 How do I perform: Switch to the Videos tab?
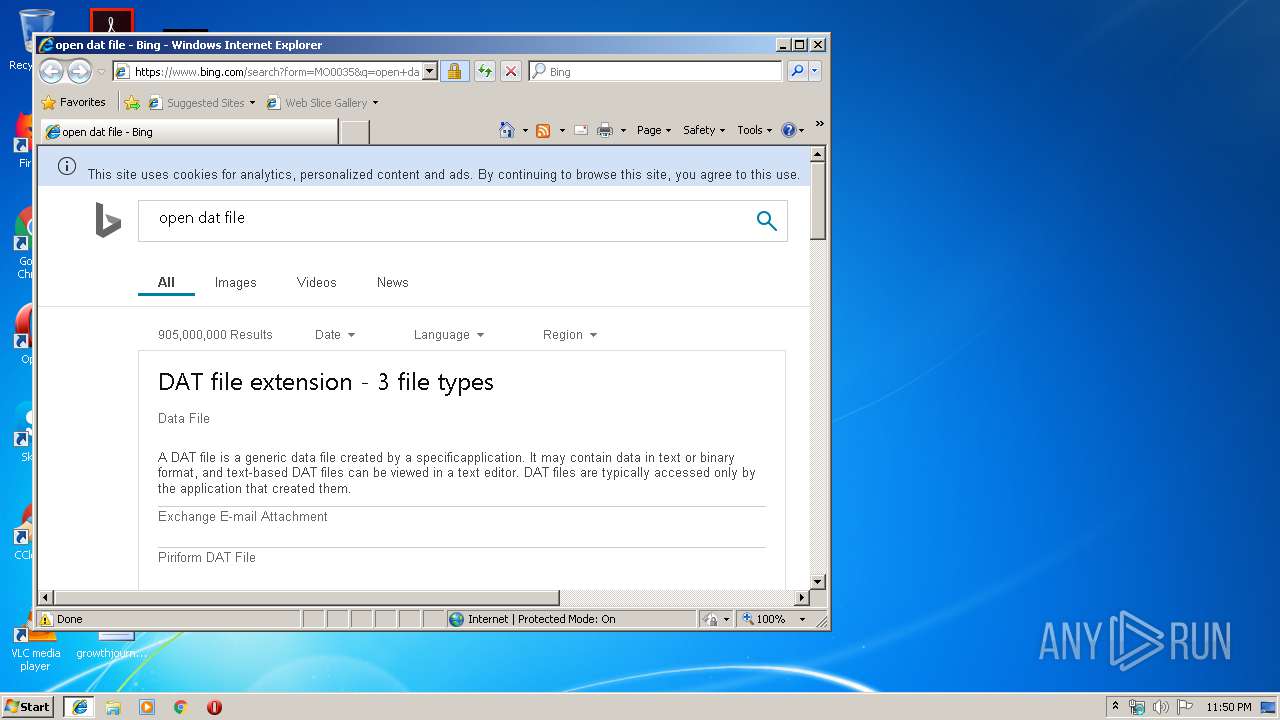pyautogui.click(x=317, y=283)
